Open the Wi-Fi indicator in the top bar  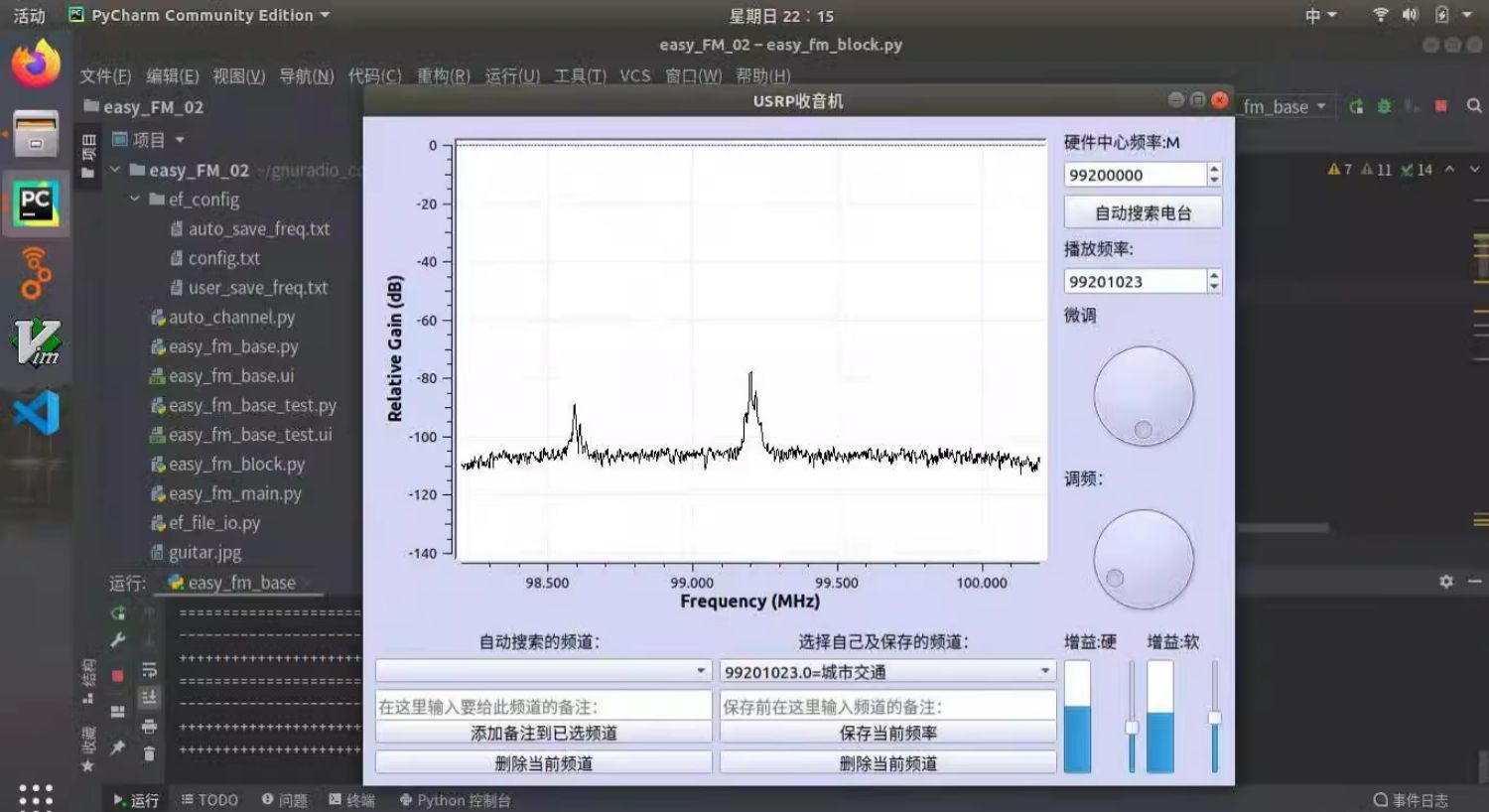pos(1380,15)
